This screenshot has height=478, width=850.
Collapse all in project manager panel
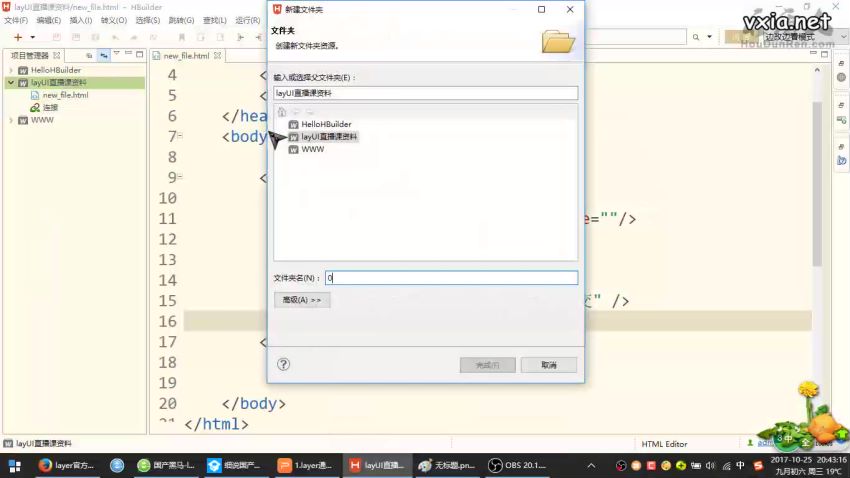pyautogui.click(x=89, y=55)
